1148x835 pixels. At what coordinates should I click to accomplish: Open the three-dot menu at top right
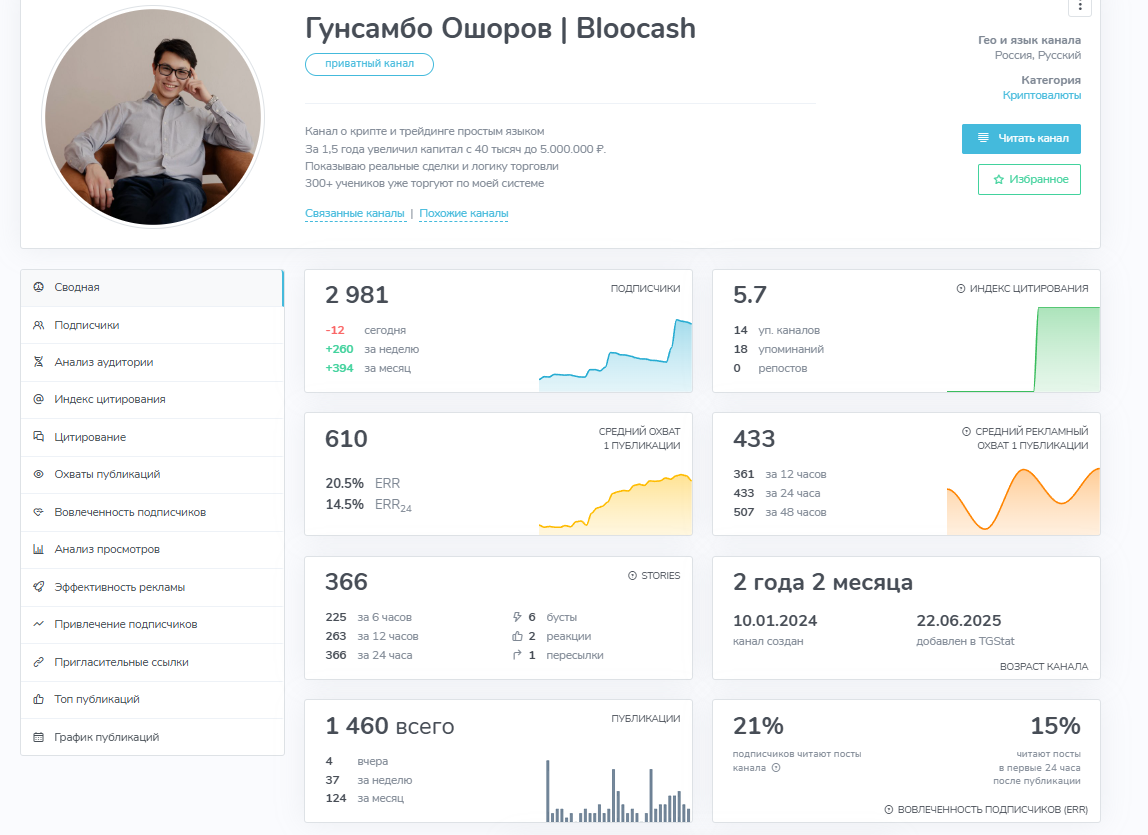tap(1078, 8)
